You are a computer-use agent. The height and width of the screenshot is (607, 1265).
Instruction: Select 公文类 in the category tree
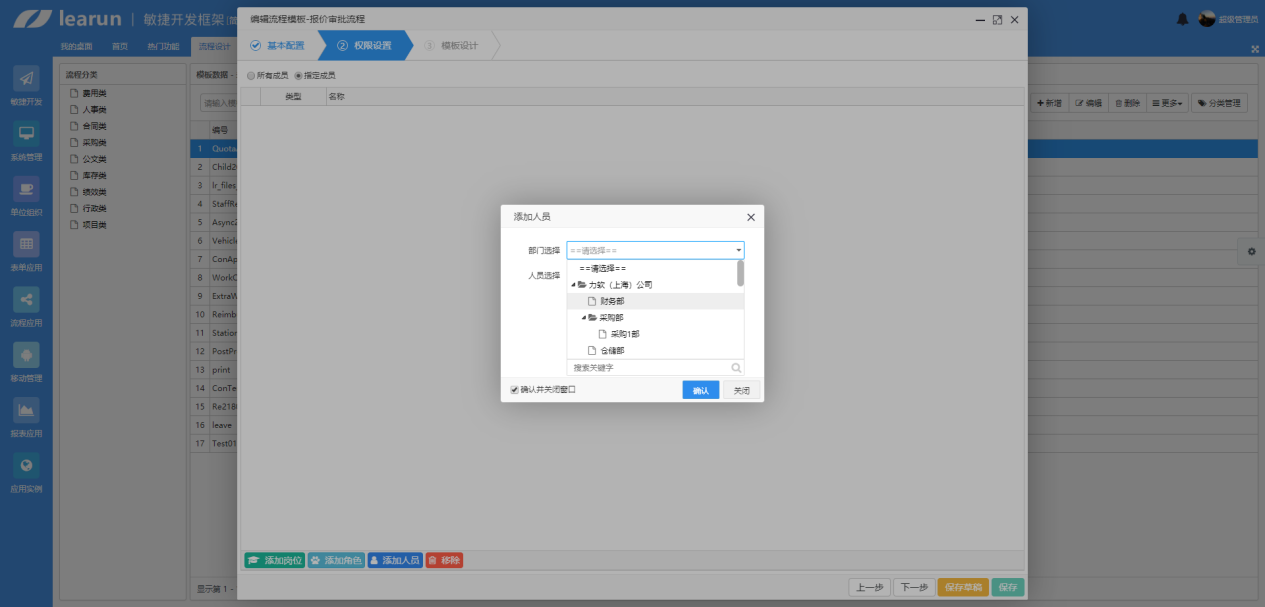coord(94,159)
